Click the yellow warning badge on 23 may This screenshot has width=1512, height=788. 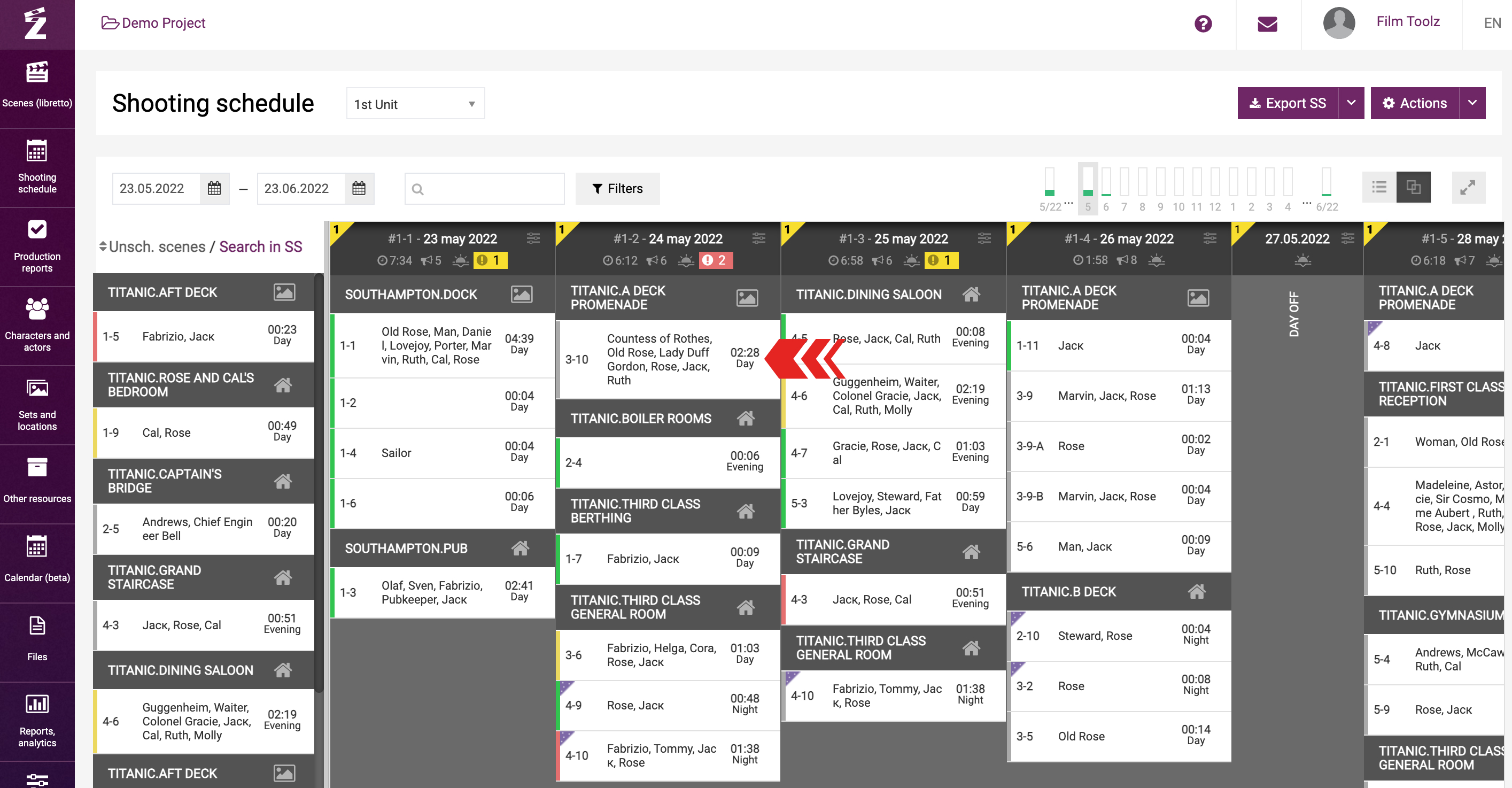click(x=490, y=260)
